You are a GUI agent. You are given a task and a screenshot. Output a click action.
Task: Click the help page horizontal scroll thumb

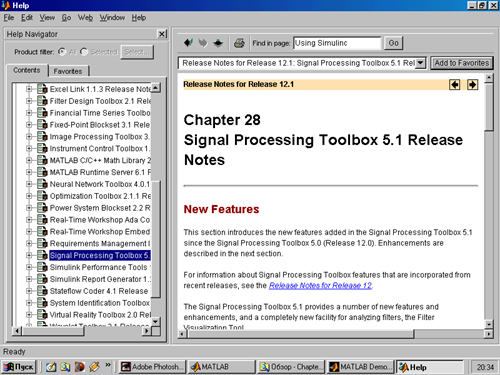tap(301, 333)
